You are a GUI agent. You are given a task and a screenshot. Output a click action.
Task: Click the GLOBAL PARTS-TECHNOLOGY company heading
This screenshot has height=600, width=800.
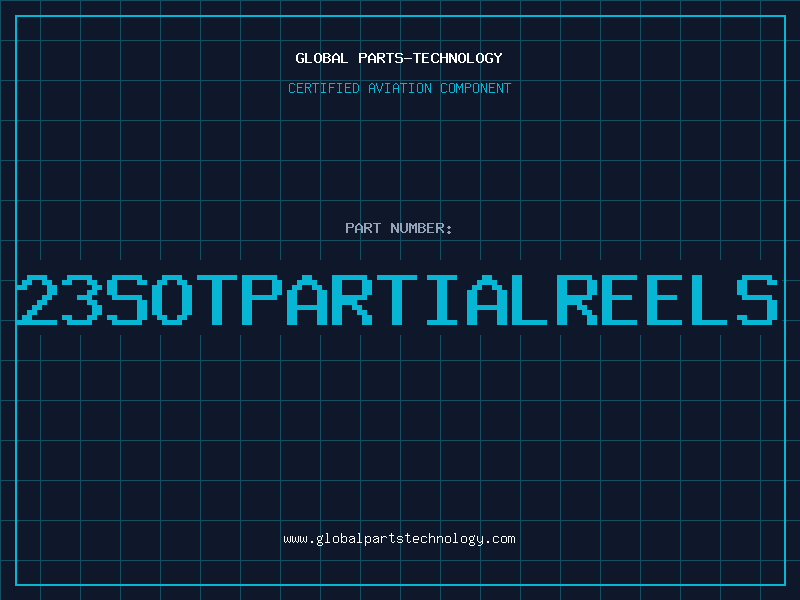coord(399,58)
